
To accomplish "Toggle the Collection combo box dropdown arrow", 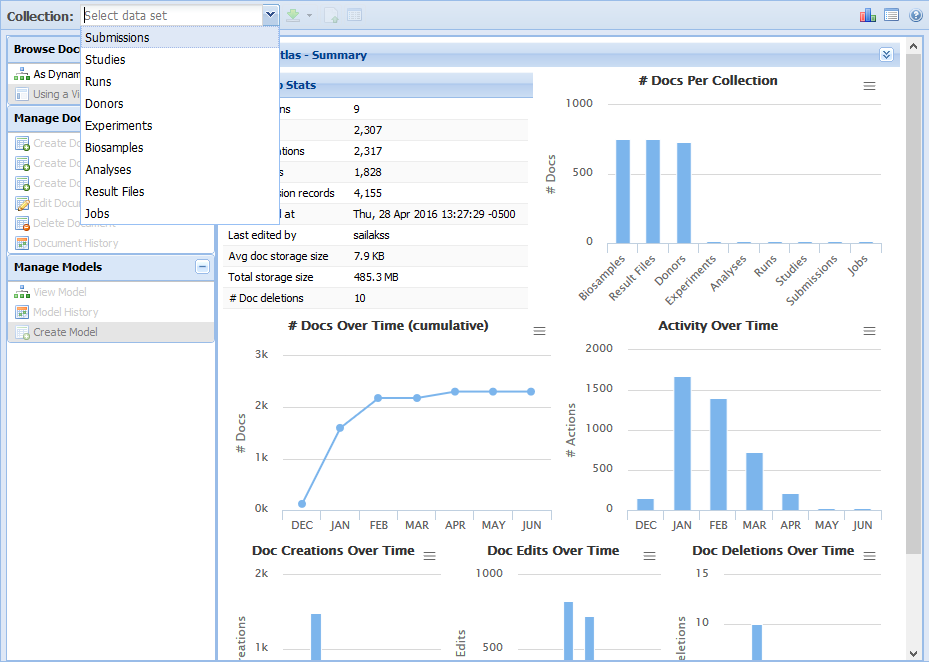I will tap(270, 15).
